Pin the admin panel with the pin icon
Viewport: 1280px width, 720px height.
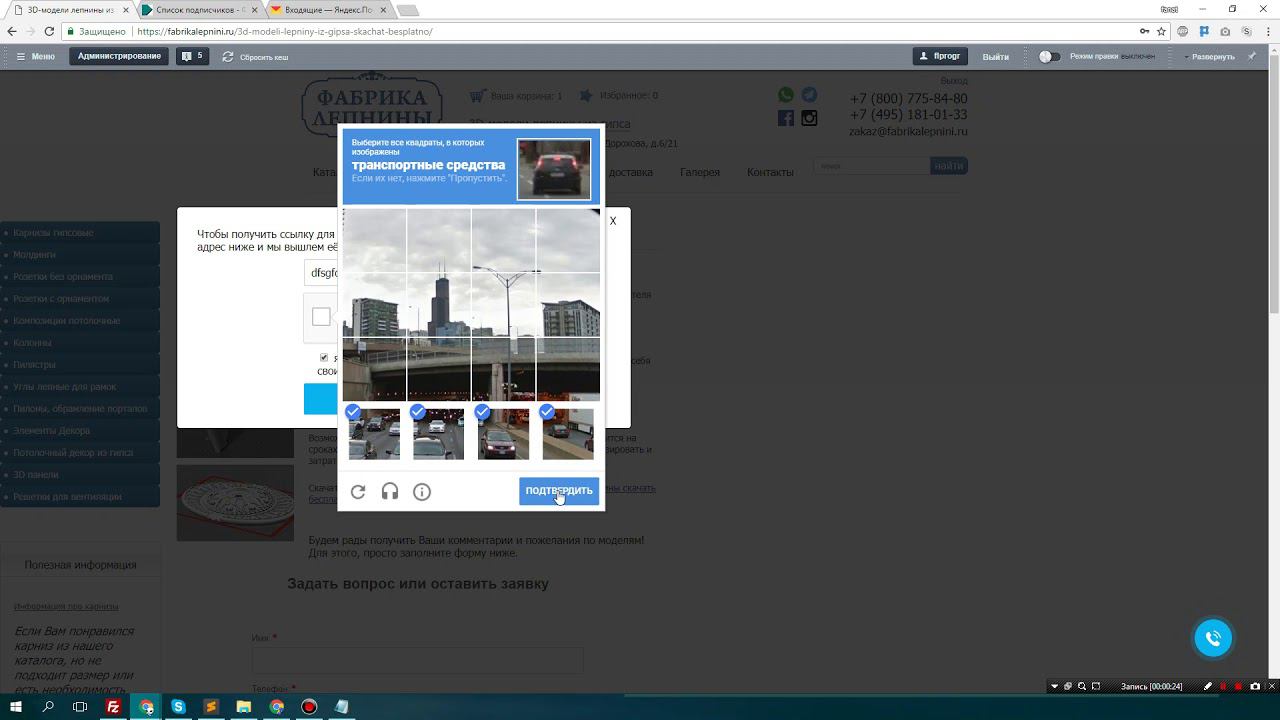click(x=1252, y=56)
